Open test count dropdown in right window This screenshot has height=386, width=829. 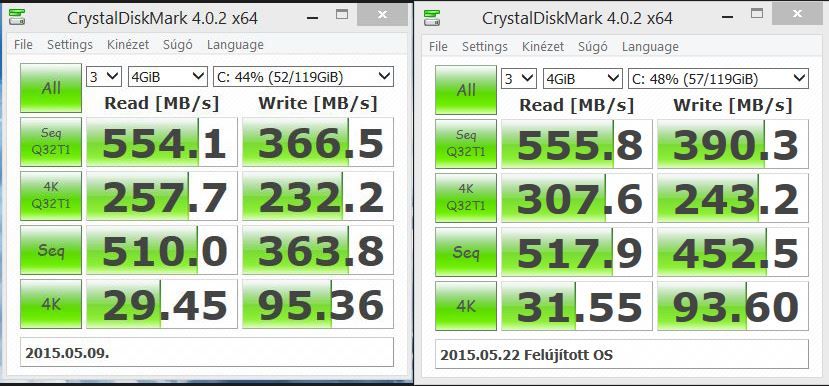coord(519,79)
